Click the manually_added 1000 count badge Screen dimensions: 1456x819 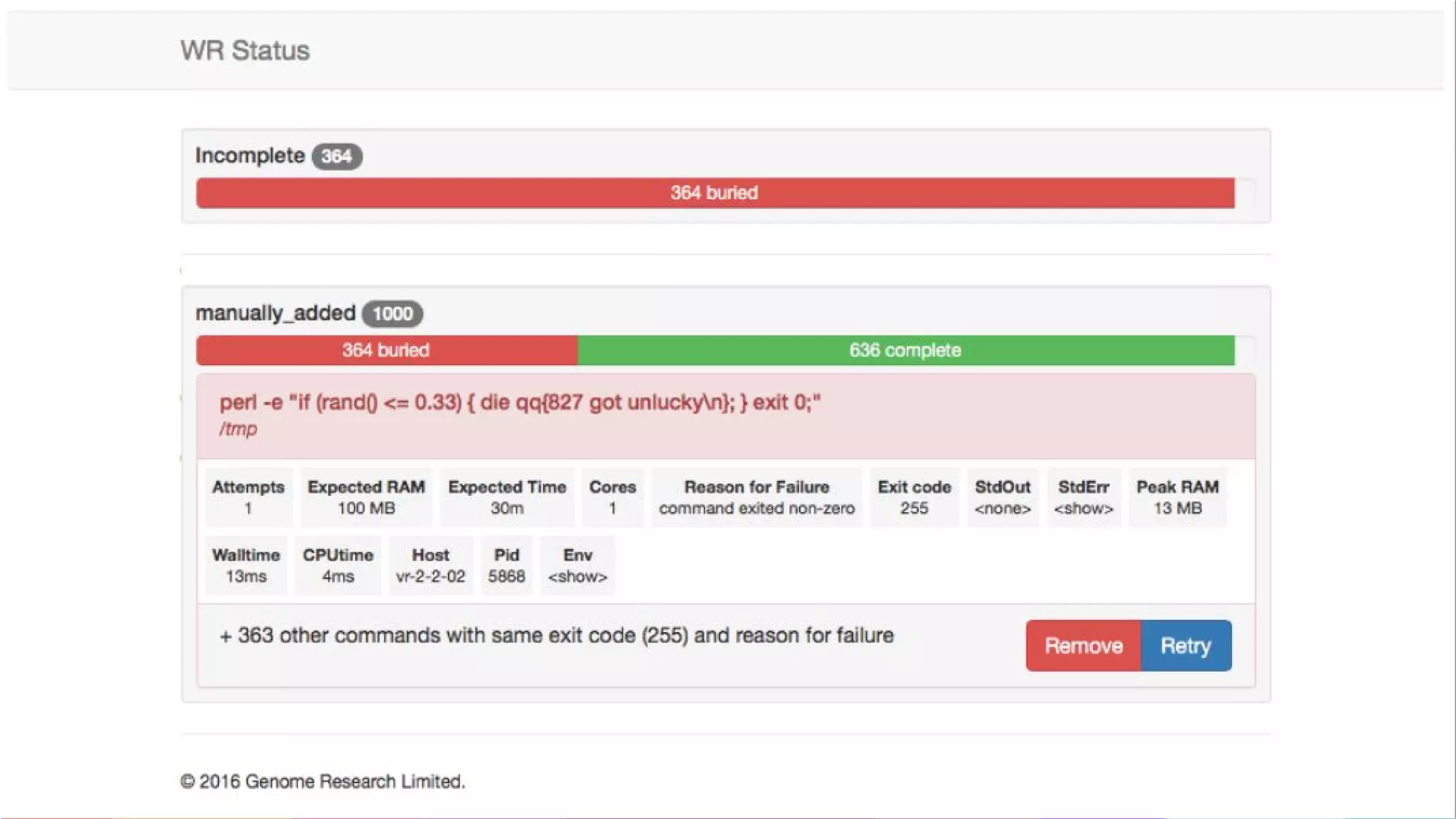coord(392,314)
